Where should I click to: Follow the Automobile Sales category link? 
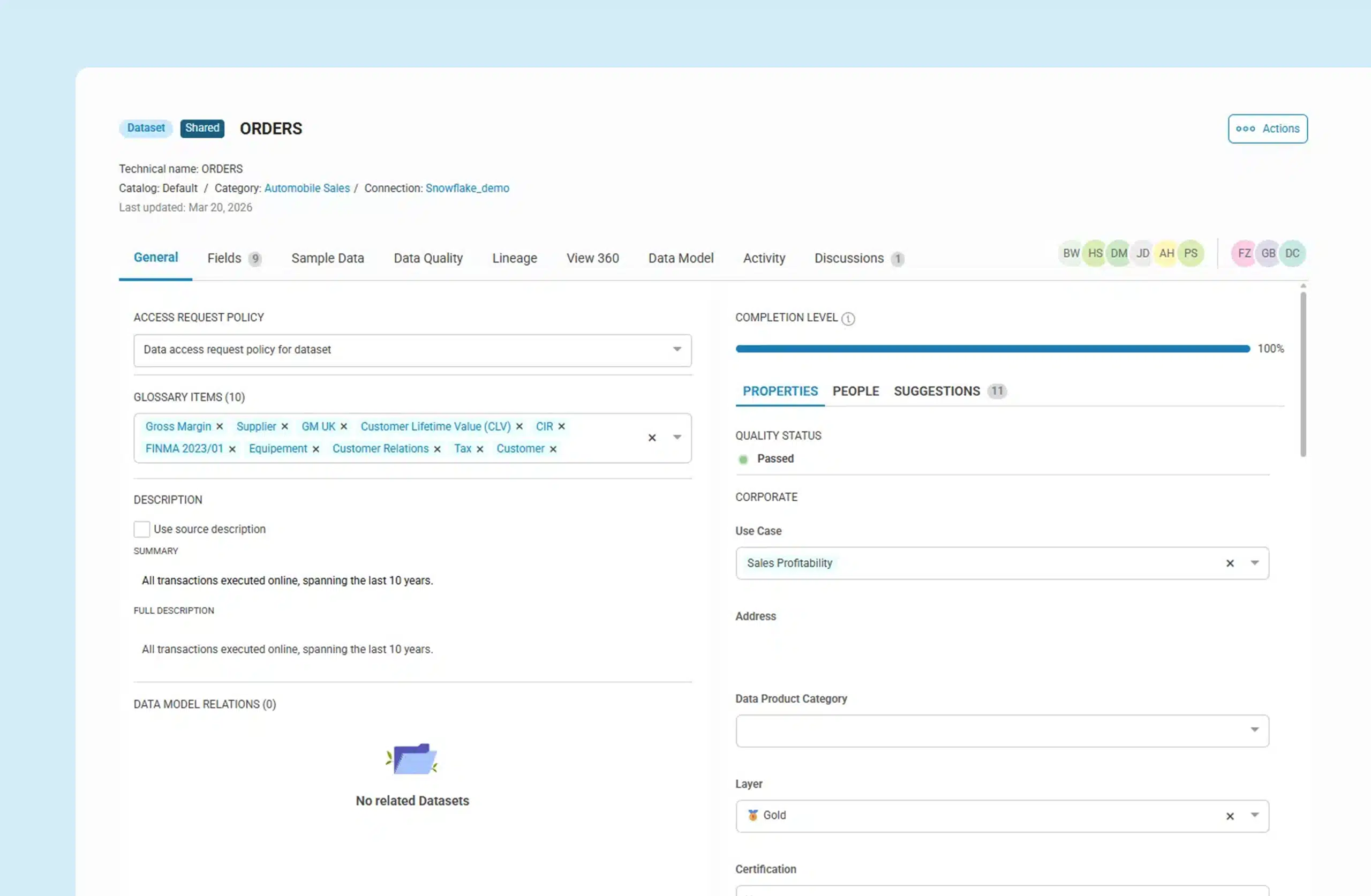[307, 188]
